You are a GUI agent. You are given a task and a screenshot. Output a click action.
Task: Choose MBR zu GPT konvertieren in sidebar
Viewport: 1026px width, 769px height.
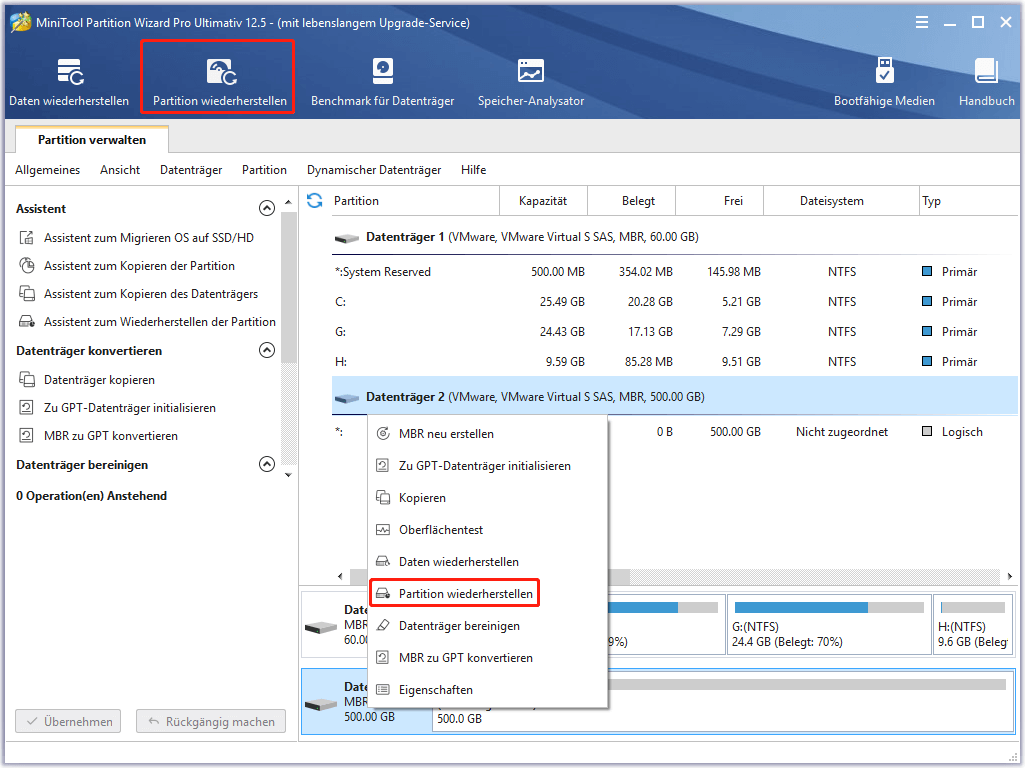tap(111, 436)
